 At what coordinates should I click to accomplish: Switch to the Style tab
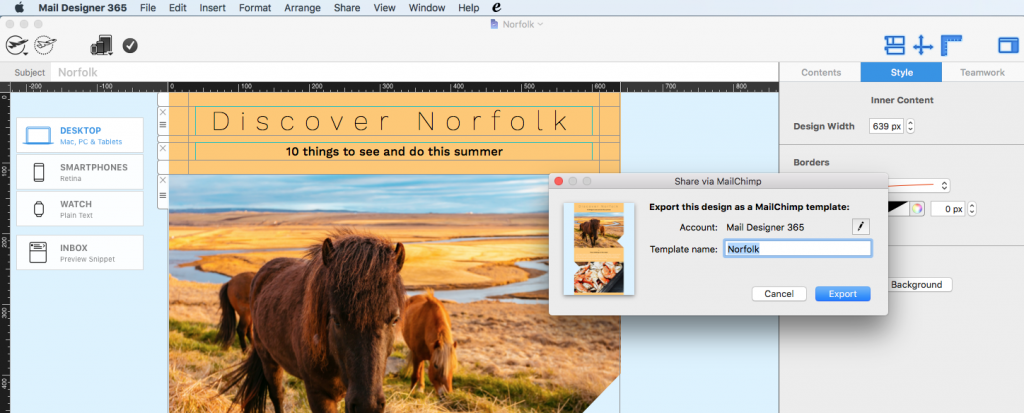point(901,73)
